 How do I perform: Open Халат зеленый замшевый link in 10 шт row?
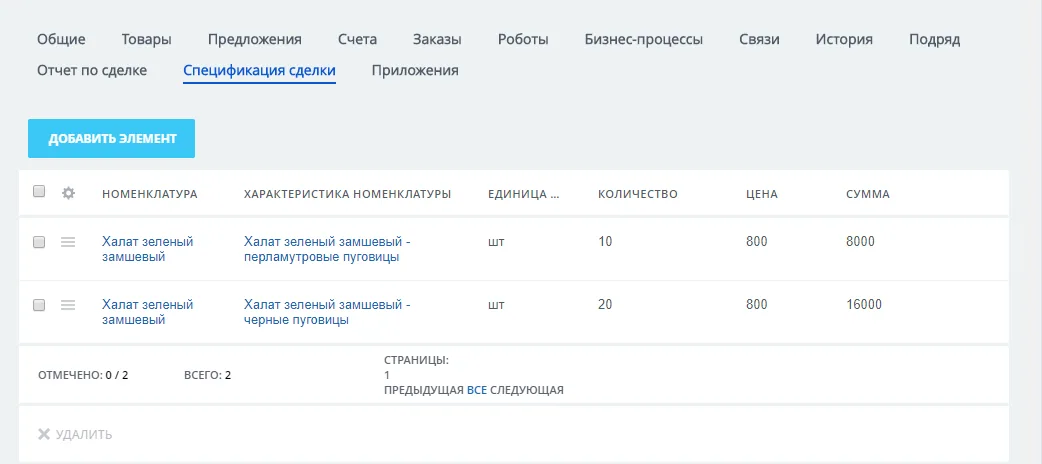[148, 249]
